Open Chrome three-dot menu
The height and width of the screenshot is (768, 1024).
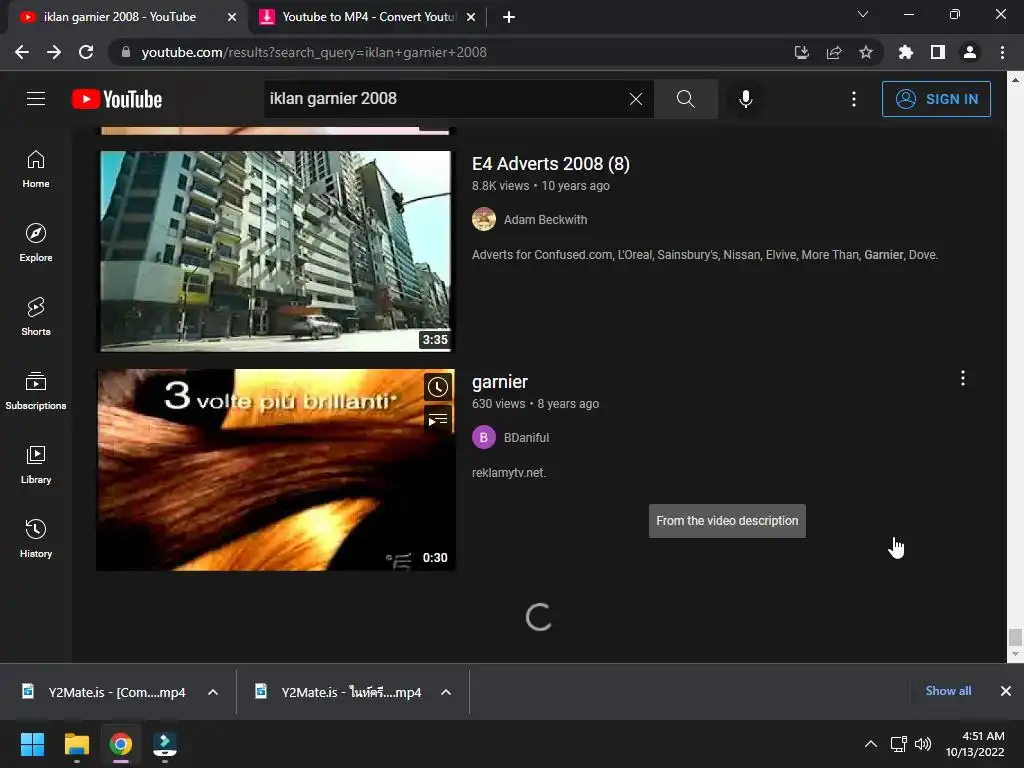pos(1002,52)
